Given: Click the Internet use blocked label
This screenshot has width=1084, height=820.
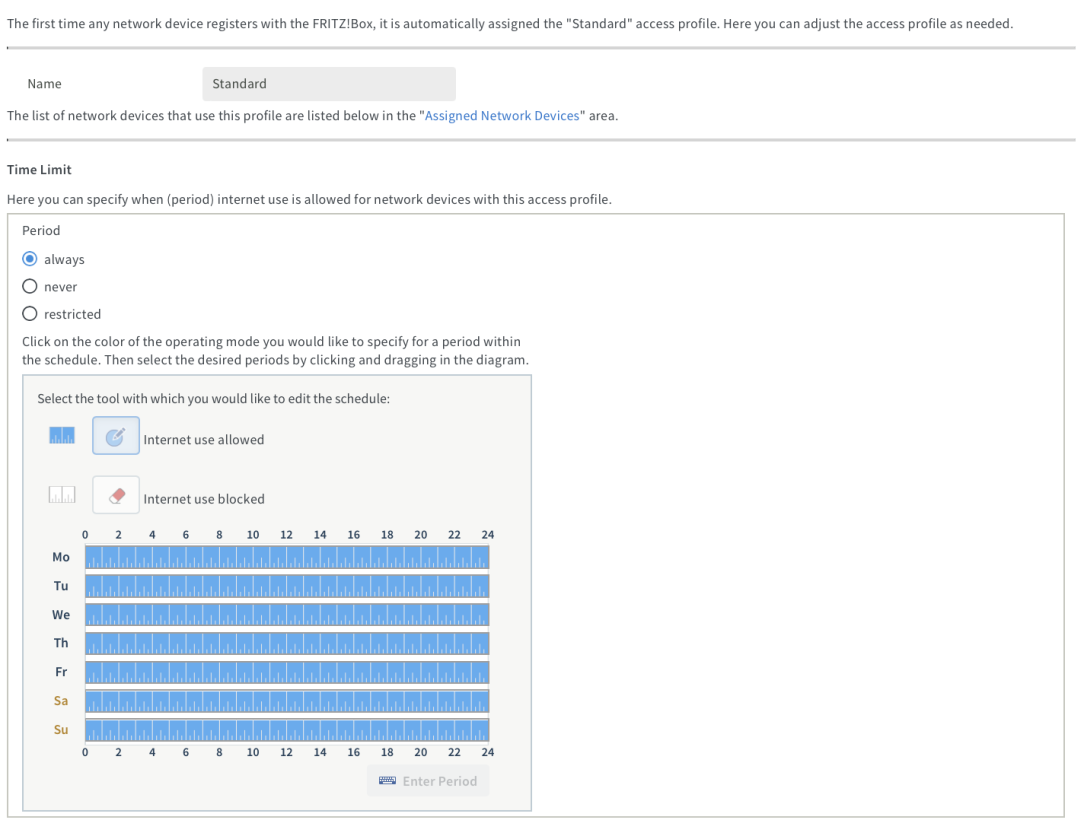Looking at the screenshot, I should 204,499.
